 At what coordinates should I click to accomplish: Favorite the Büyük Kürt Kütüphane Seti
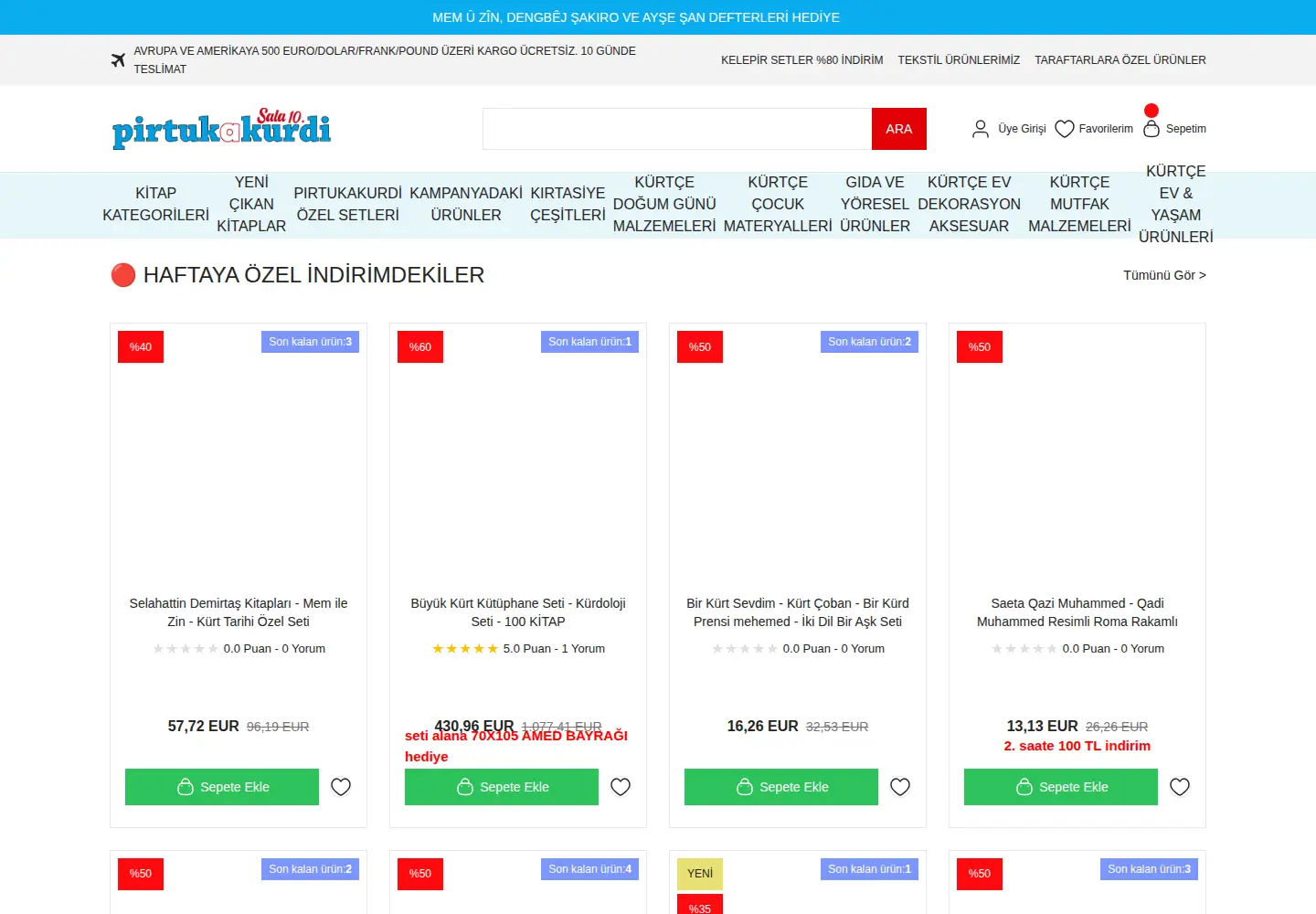click(x=621, y=787)
